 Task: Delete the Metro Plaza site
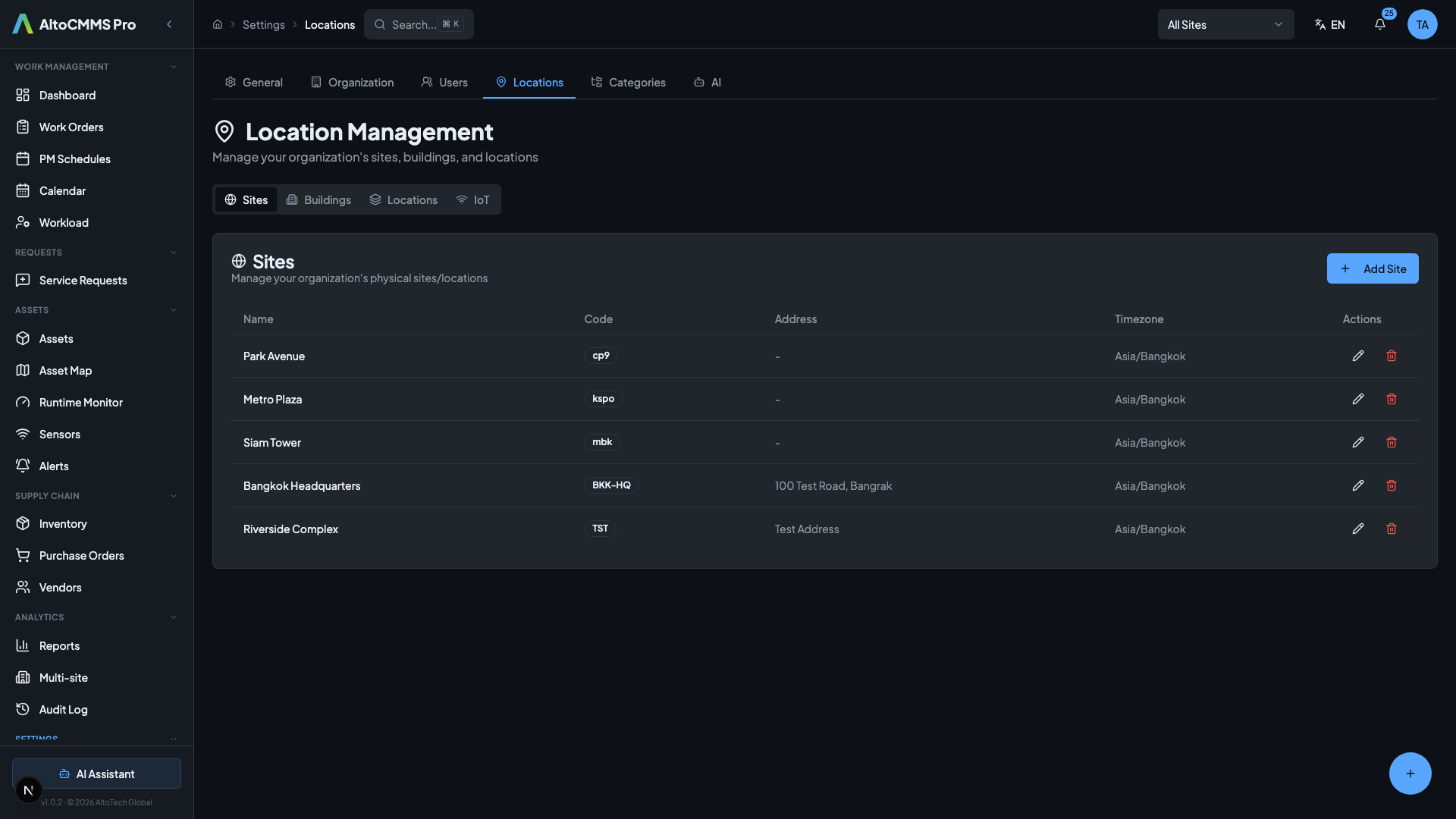1391,399
